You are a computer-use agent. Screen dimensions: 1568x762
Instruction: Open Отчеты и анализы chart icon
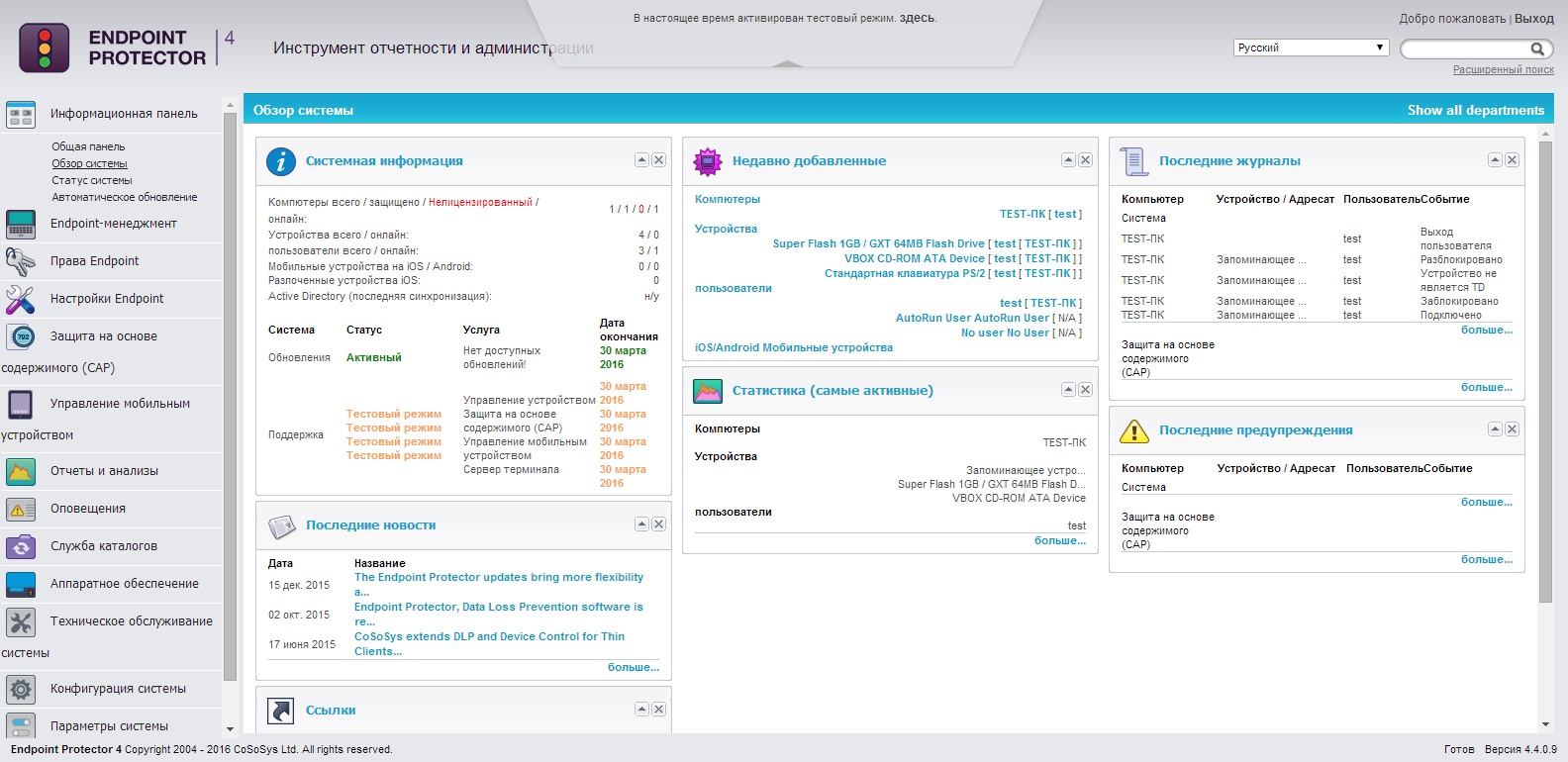coord(21,471)
